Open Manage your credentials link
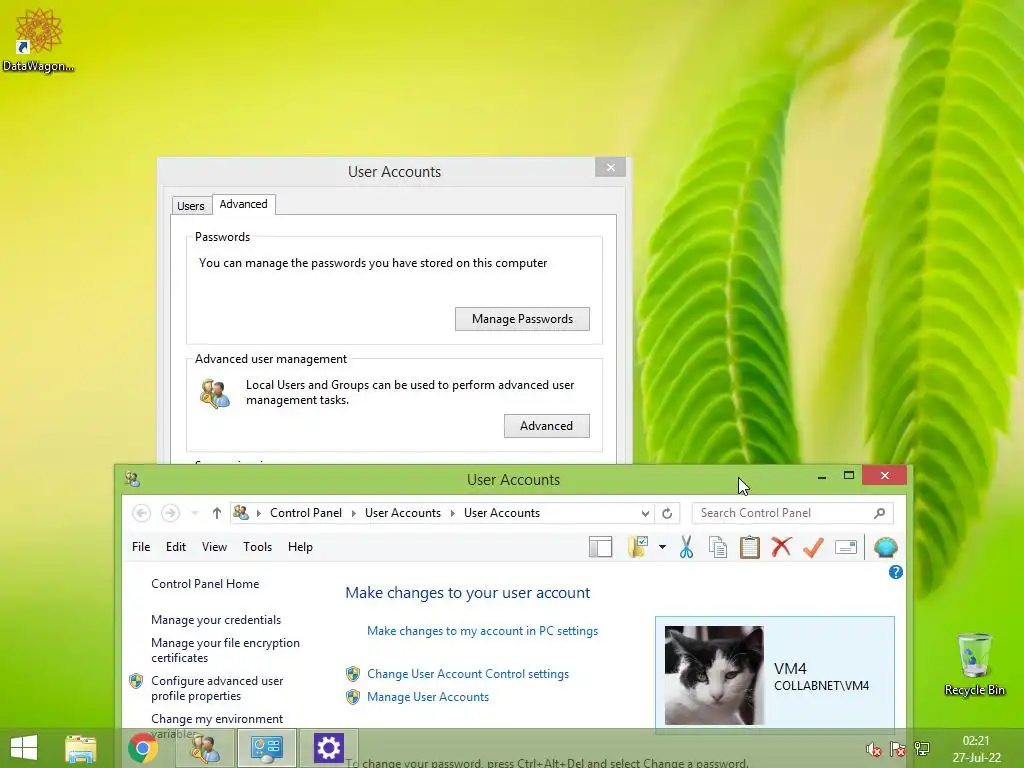1024x768 pixels. point(216,620)
